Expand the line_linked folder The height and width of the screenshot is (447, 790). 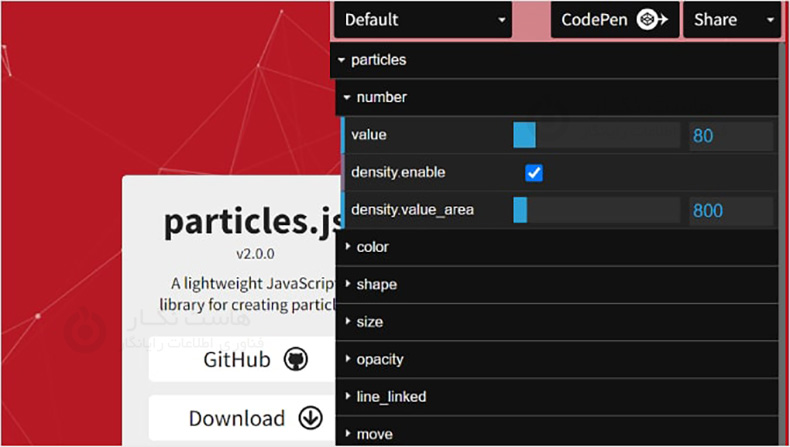click(x=390, y=397)
